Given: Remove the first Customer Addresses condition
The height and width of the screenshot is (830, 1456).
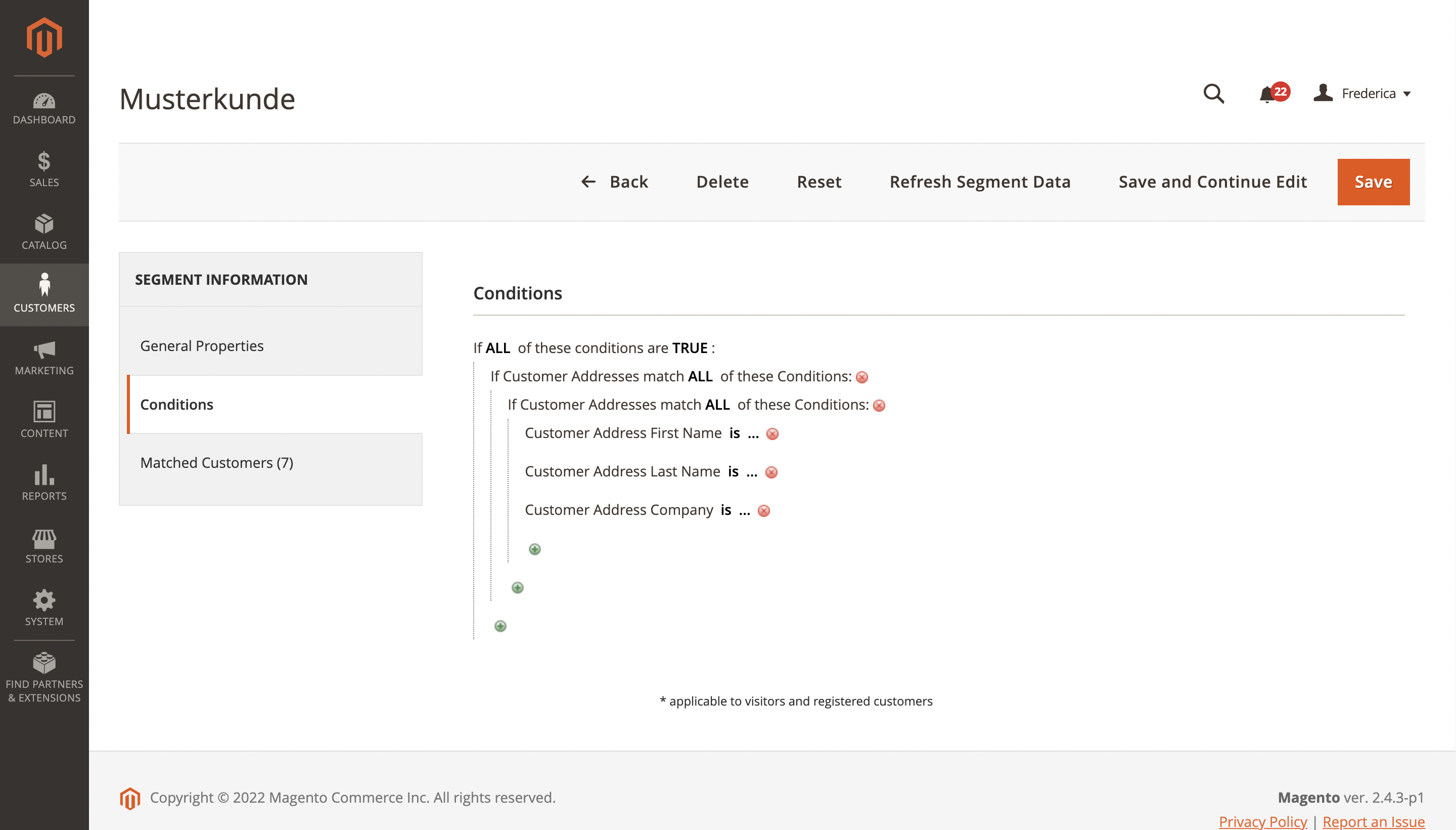Looking at the screenshot, I should coord(862,377).
